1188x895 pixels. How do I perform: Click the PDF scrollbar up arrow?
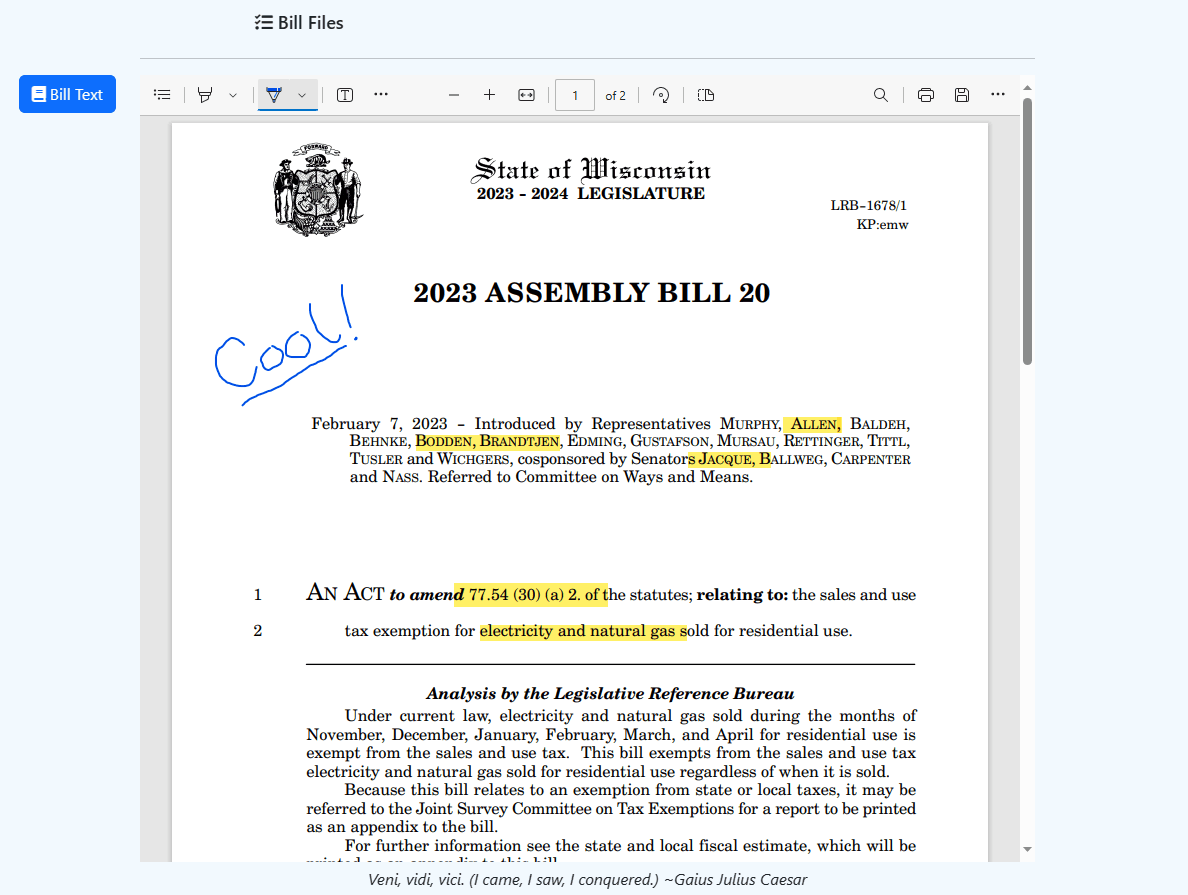pos(1027,89)
